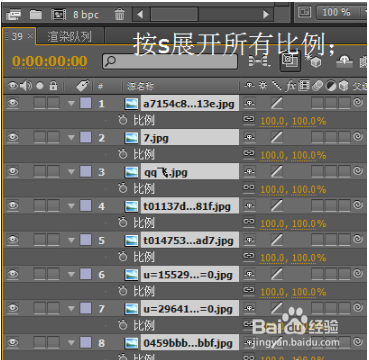Switch to the 渲染队列 tab

pyautogui.click(x=69, y=36)
